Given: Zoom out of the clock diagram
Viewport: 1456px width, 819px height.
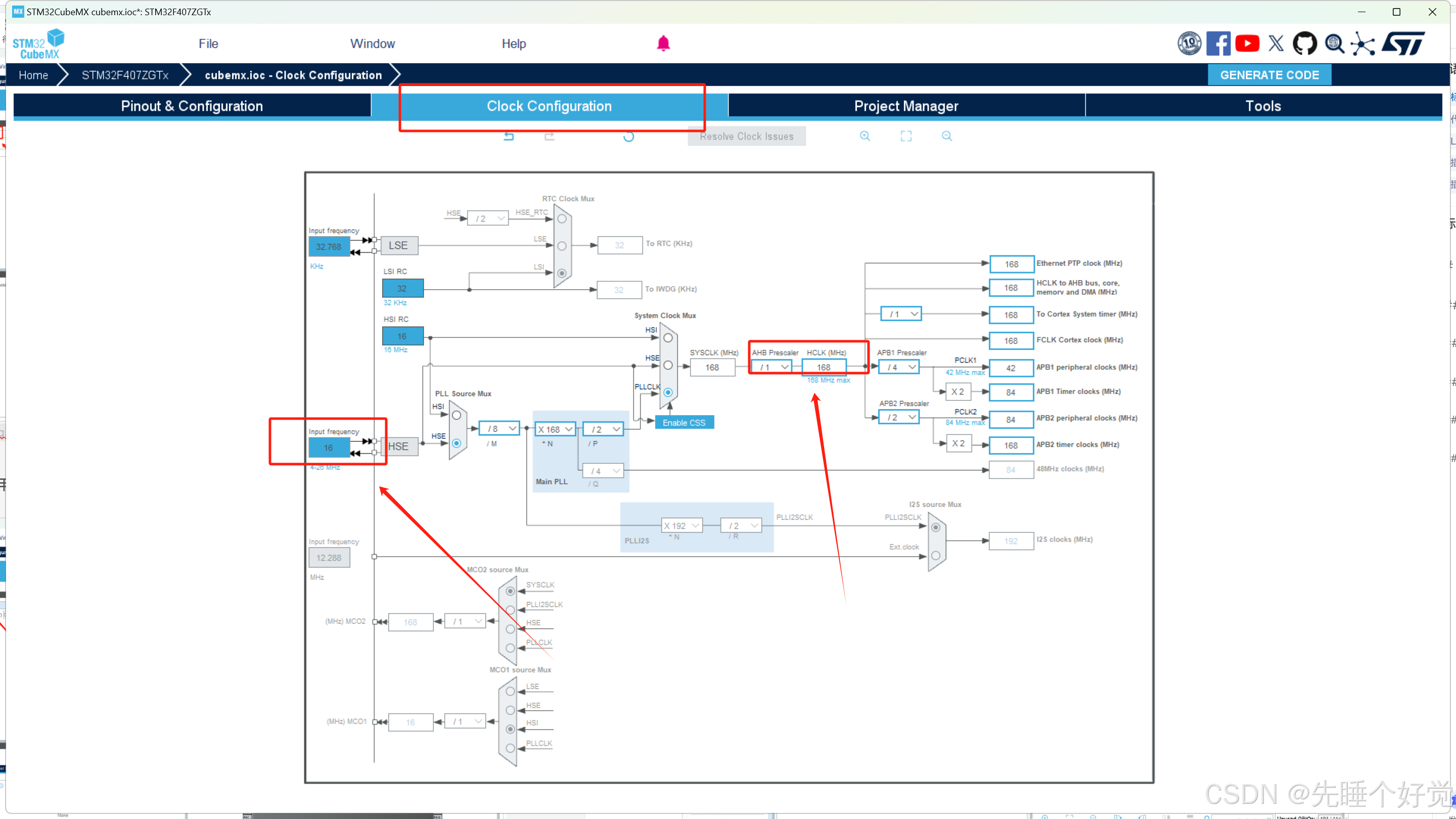Looking at the screenshot, I should click(x=947, y=136).
